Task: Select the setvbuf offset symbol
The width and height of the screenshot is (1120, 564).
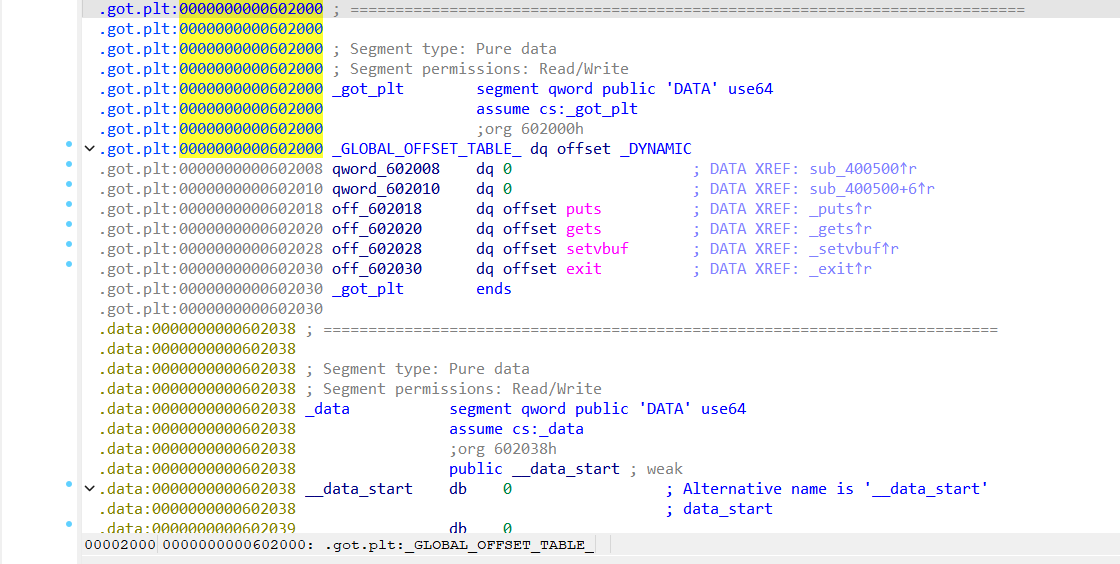Action: pyautogui.click(x=597, y=249)
